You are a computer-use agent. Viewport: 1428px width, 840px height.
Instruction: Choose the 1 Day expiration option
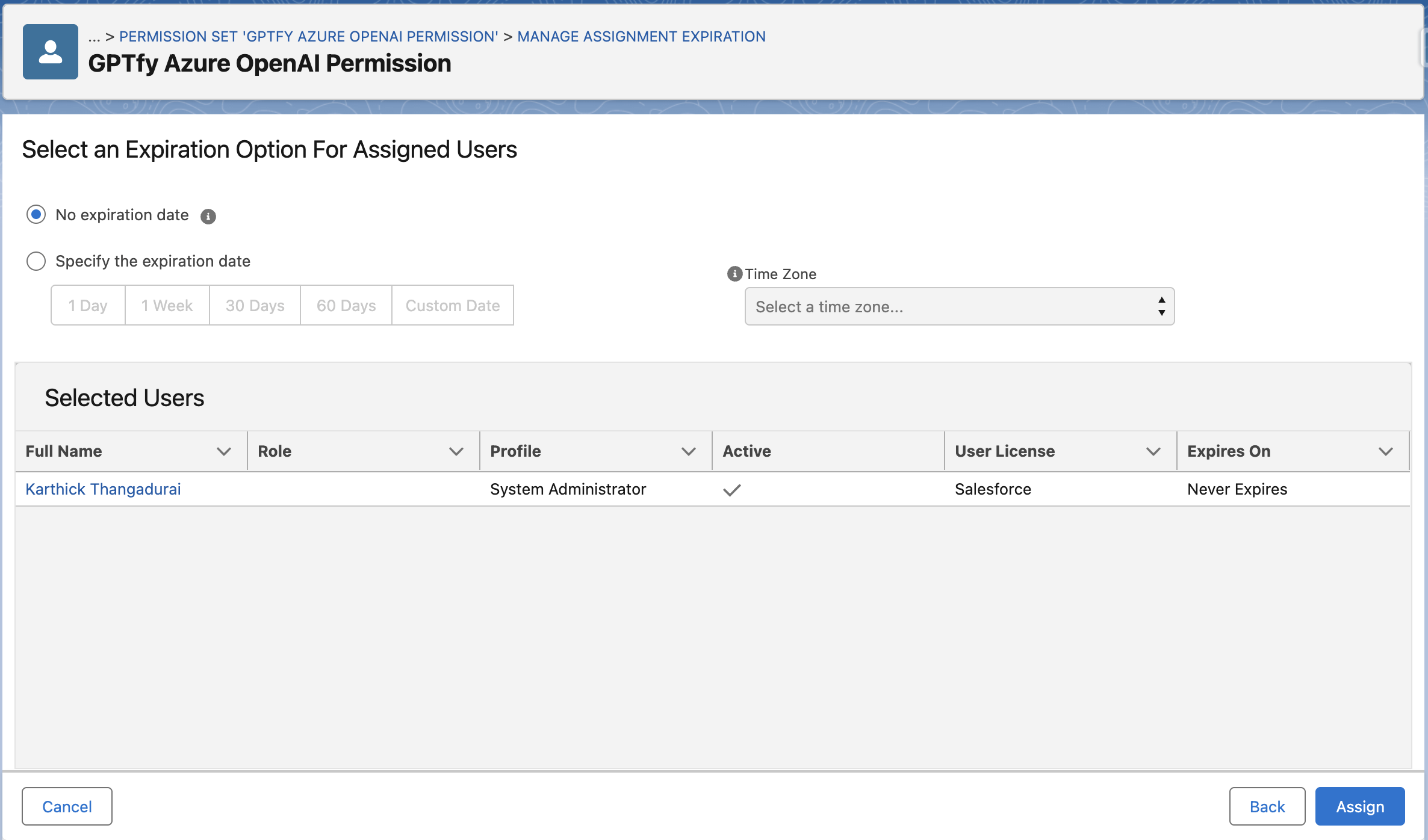pyautogui.click(x=88, y=306)
